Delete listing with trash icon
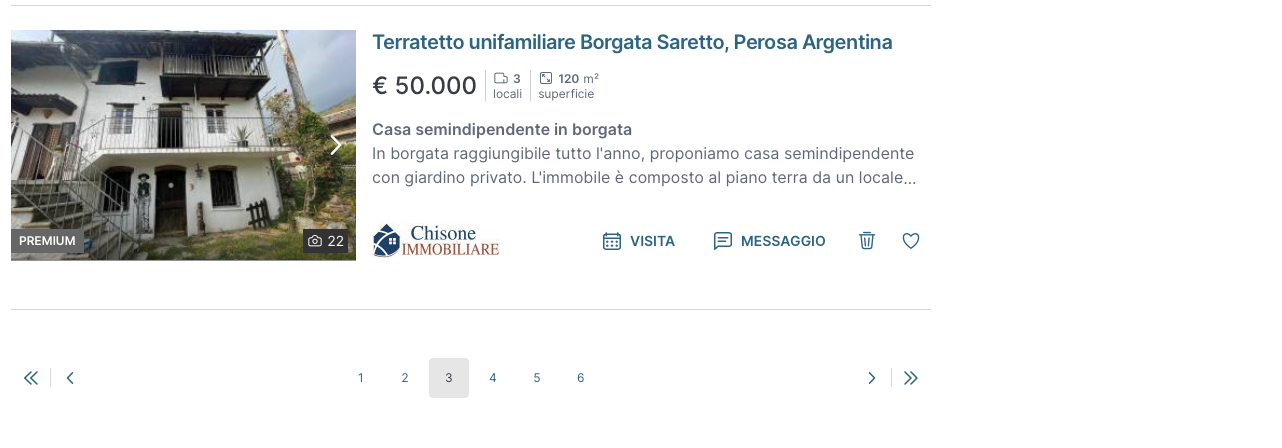 pos(867,241)
